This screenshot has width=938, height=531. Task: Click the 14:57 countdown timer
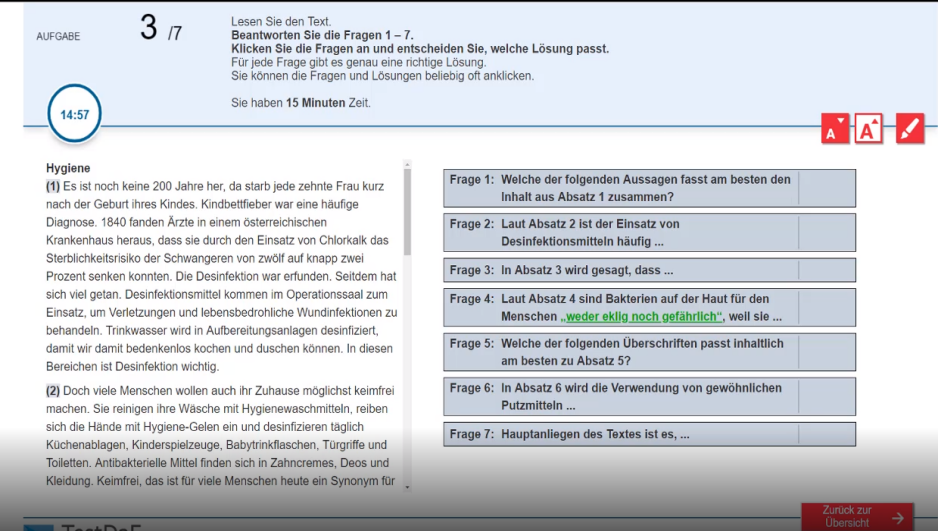74,114
